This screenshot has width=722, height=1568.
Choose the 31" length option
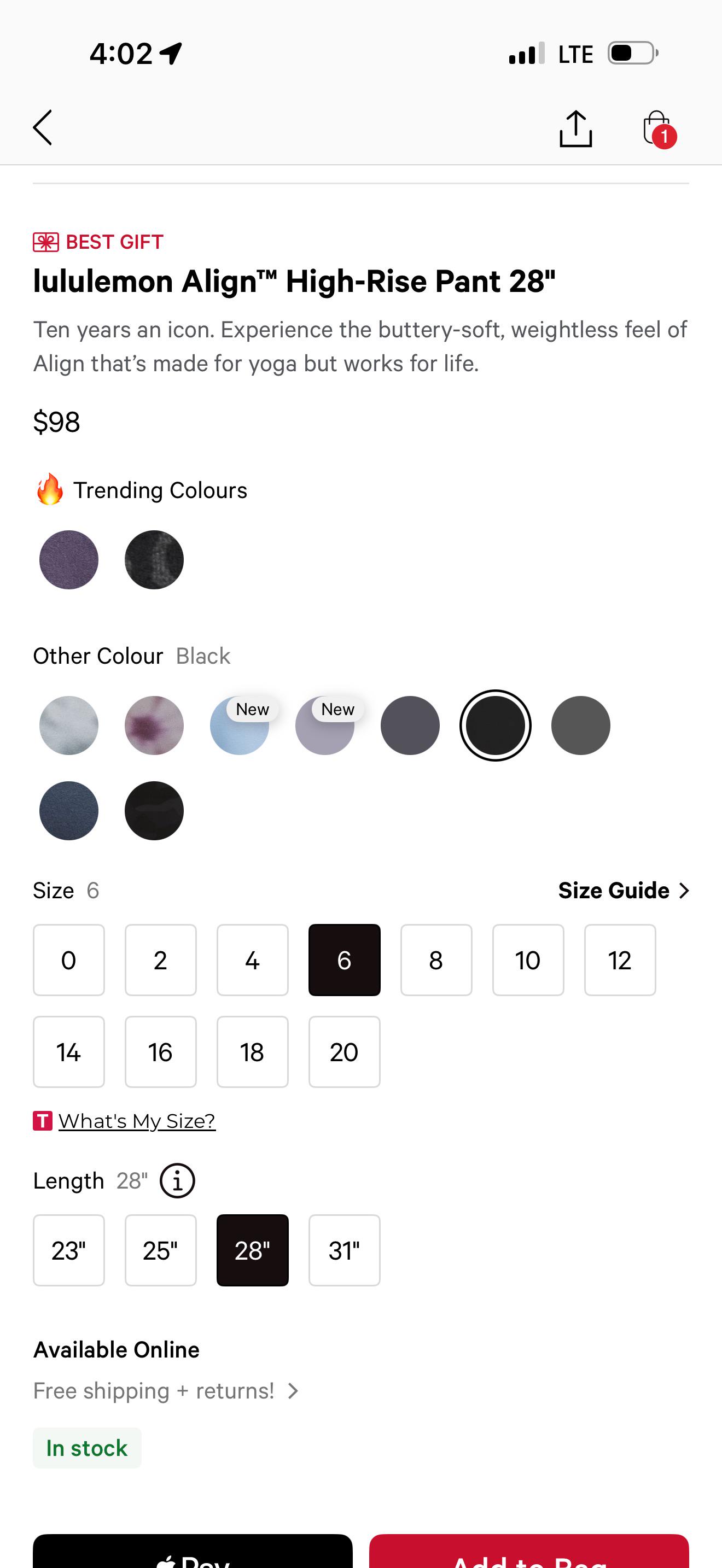click(344, 1250)
